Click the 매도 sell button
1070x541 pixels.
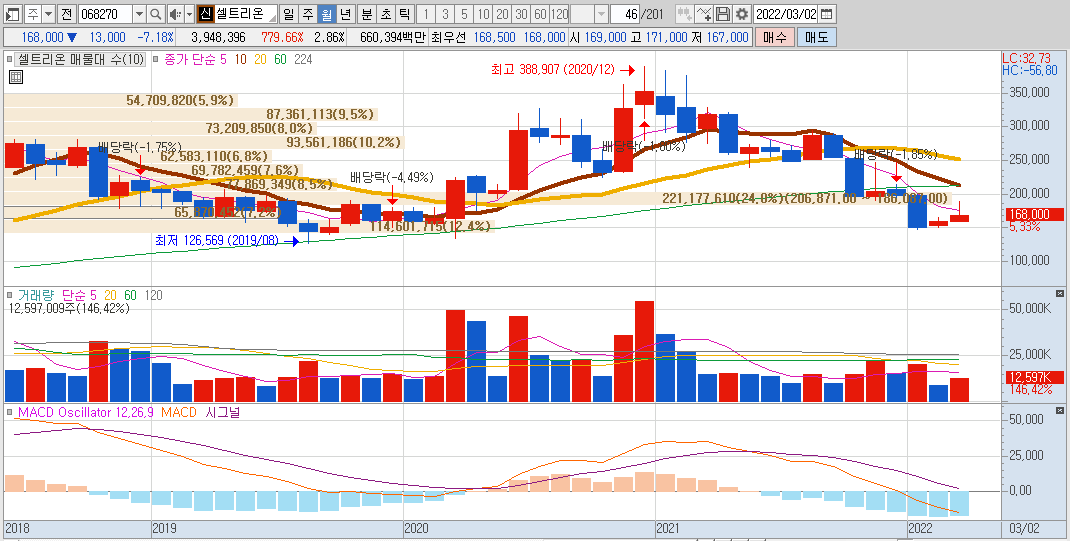[x=817, y=38]
